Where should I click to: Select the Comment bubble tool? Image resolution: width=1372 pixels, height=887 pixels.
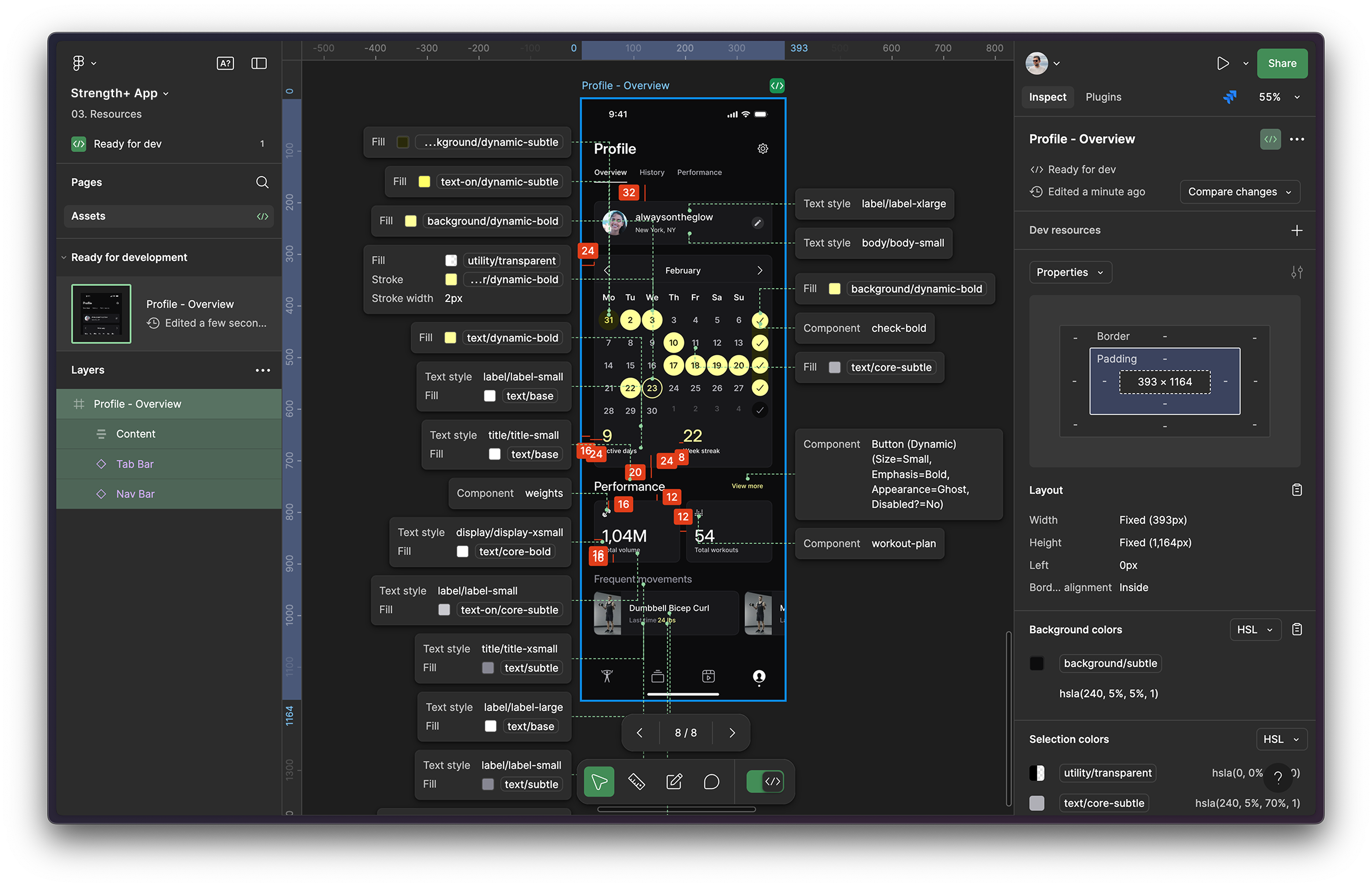point(711,781)
